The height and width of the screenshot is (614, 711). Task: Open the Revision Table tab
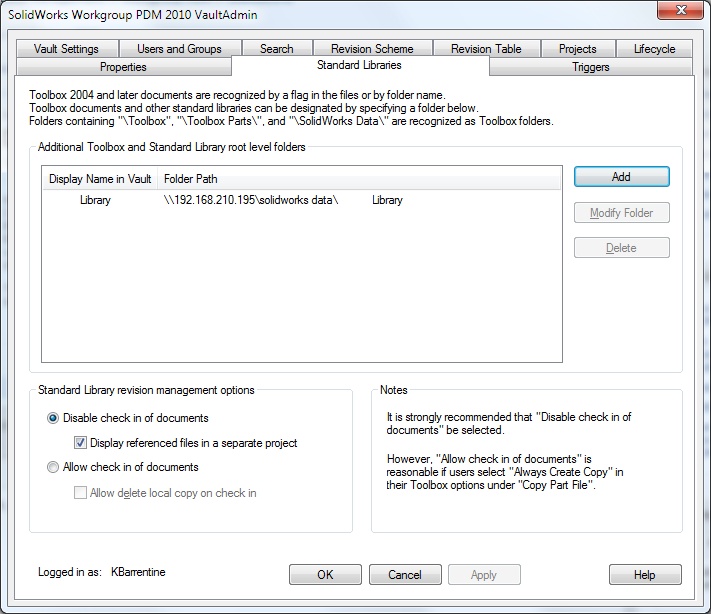(x=486, y=49)
